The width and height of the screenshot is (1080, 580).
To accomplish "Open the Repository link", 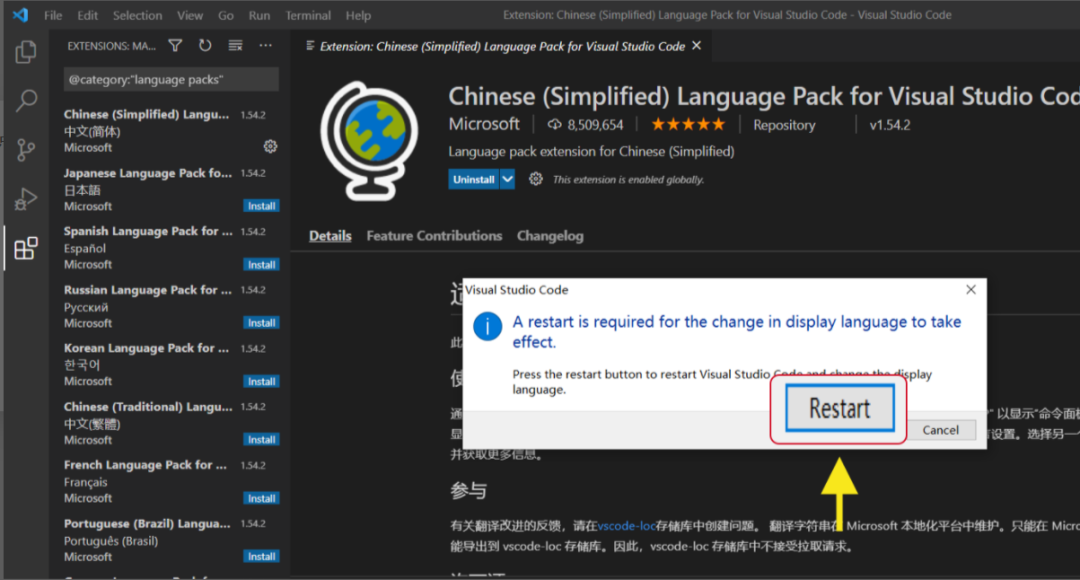I will point(784,125).
